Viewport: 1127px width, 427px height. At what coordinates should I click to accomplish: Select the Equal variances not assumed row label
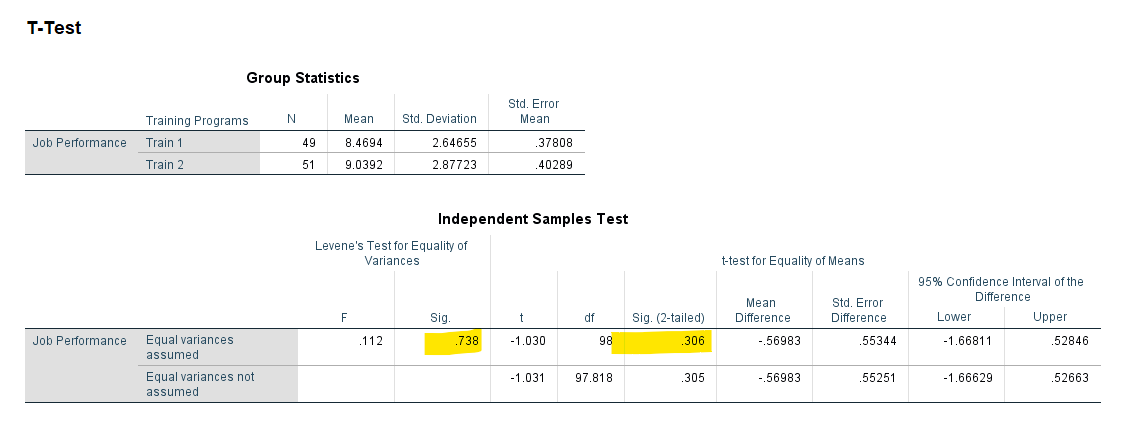[200, 384]
